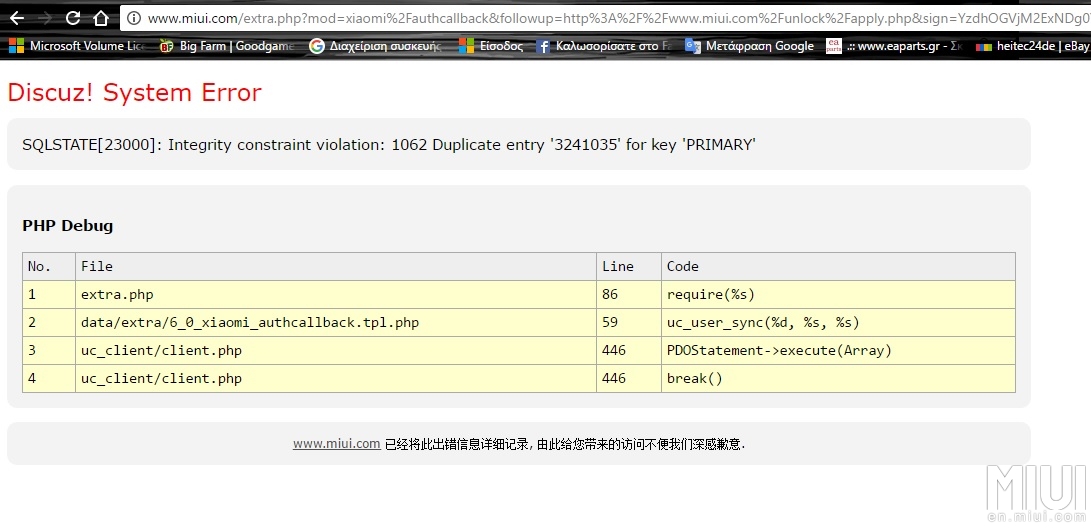The height and width of the screenshot is (529, 1091).
Task: Click the require(%s) code cell
Action: pyautogui.click(x=838, y=294)
